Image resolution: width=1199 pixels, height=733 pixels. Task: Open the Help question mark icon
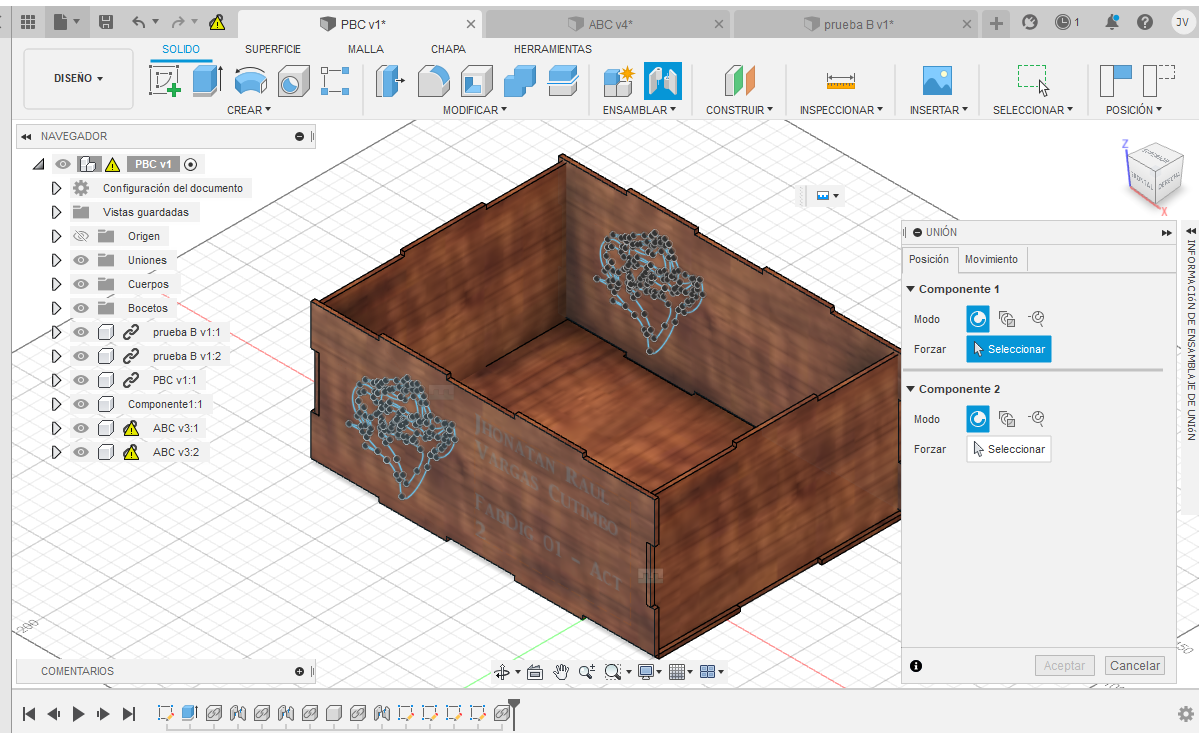click(1145, 23)
